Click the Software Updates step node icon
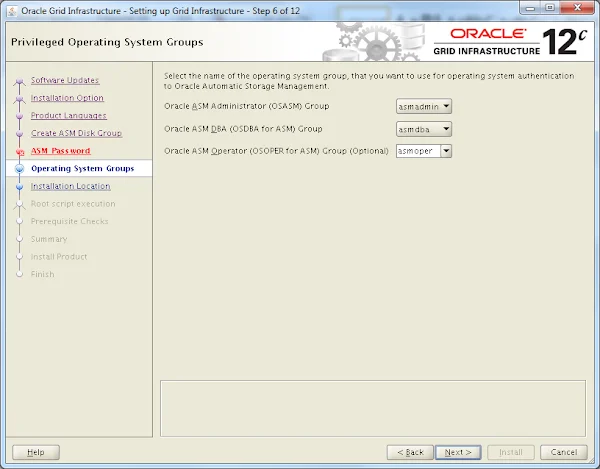Screen dimensions: 600x469 [20, 81]
